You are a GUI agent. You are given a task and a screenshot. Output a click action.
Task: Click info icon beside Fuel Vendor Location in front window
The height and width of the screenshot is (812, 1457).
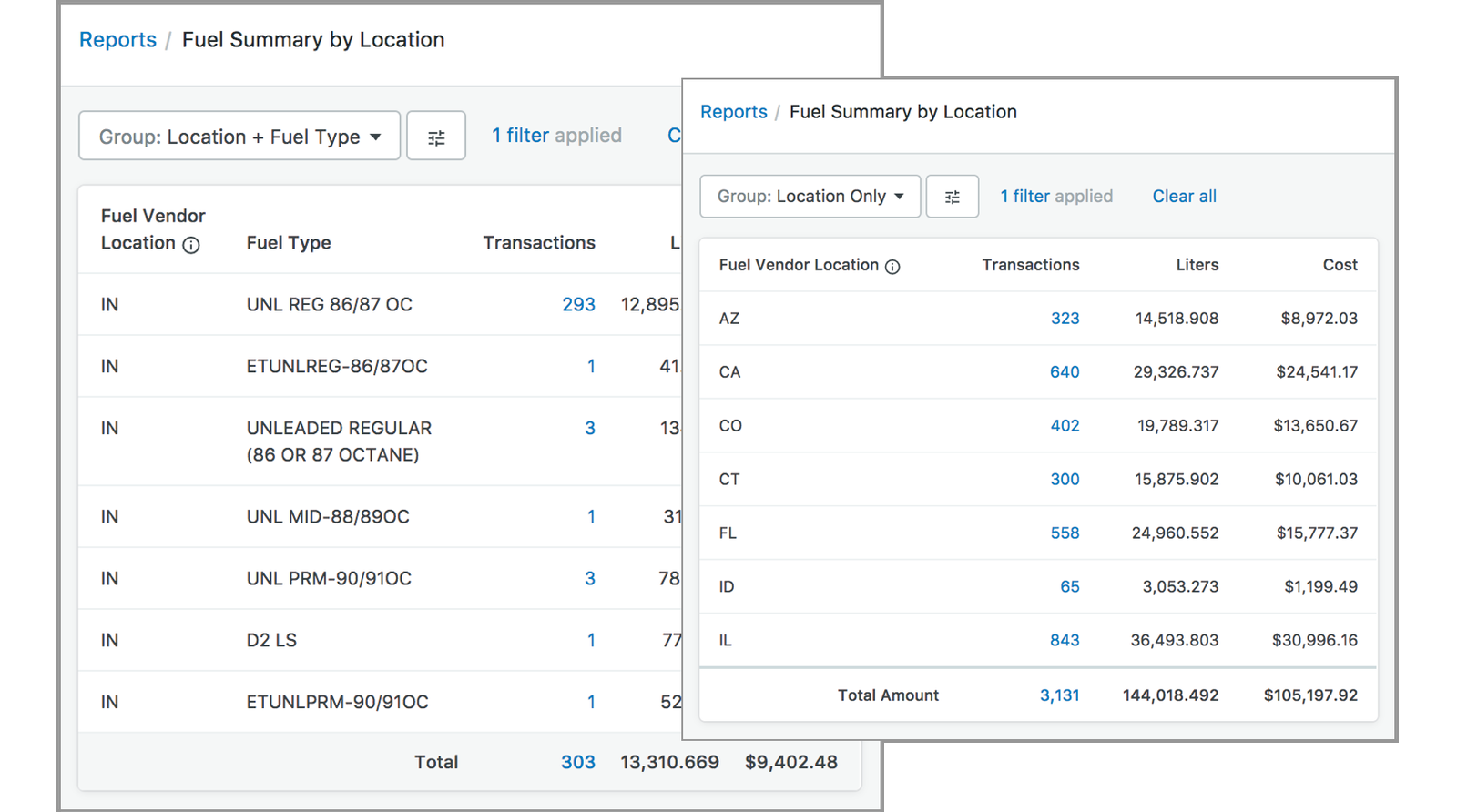(x=892, y=267)
